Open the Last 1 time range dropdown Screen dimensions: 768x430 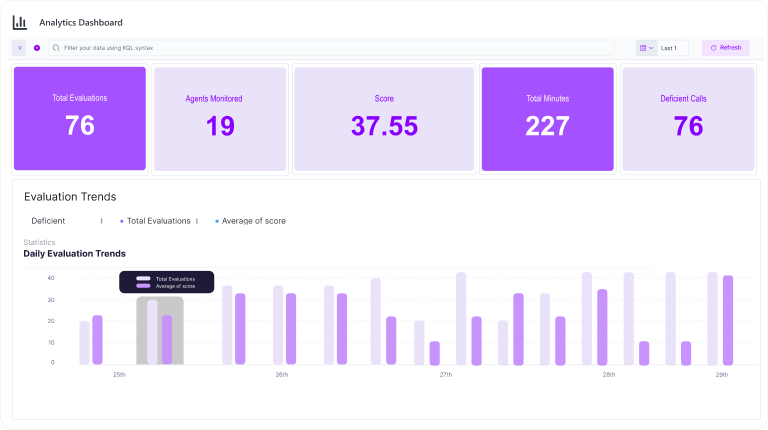(669, 48)
